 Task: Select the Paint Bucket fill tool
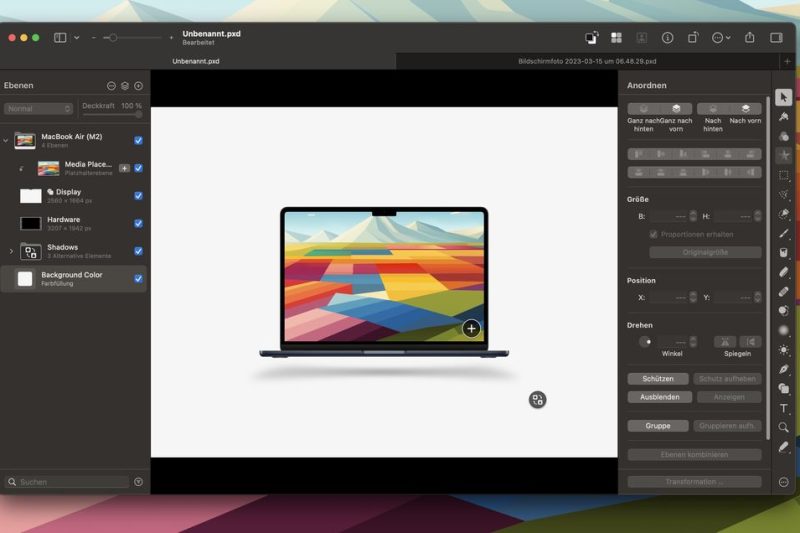784,252
